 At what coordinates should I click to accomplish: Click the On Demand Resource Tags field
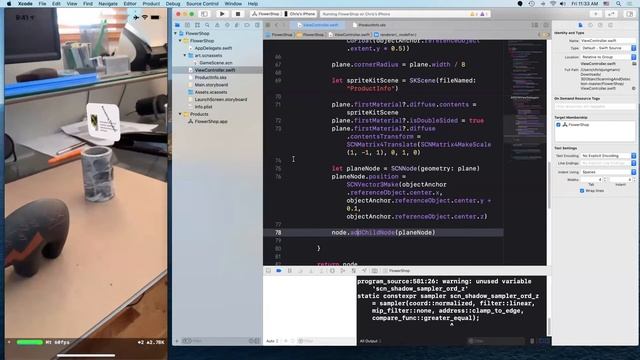pyautogui.click(x=595, y=107)
